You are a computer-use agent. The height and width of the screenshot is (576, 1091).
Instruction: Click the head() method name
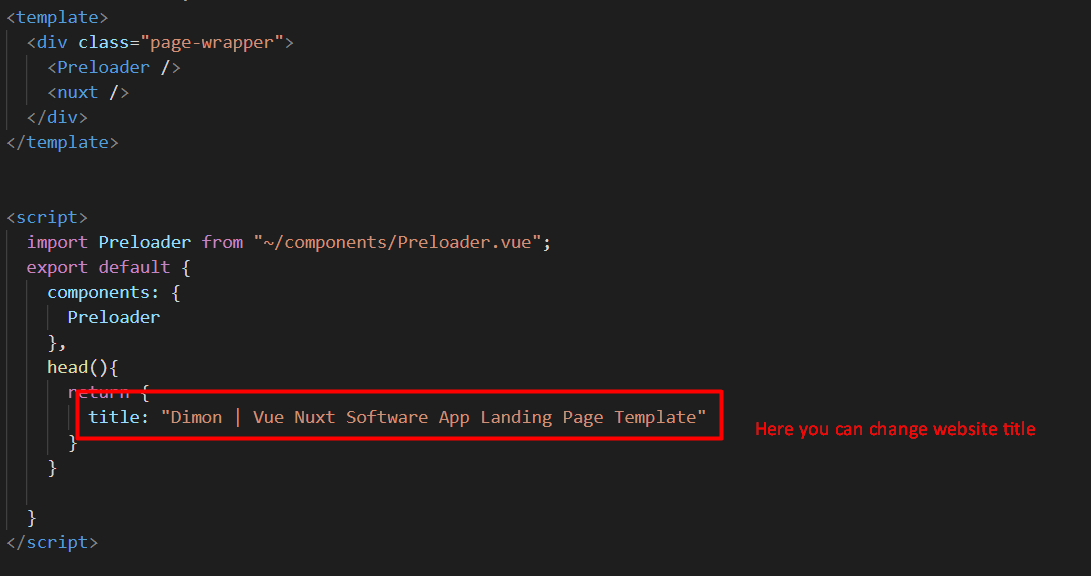67,367
